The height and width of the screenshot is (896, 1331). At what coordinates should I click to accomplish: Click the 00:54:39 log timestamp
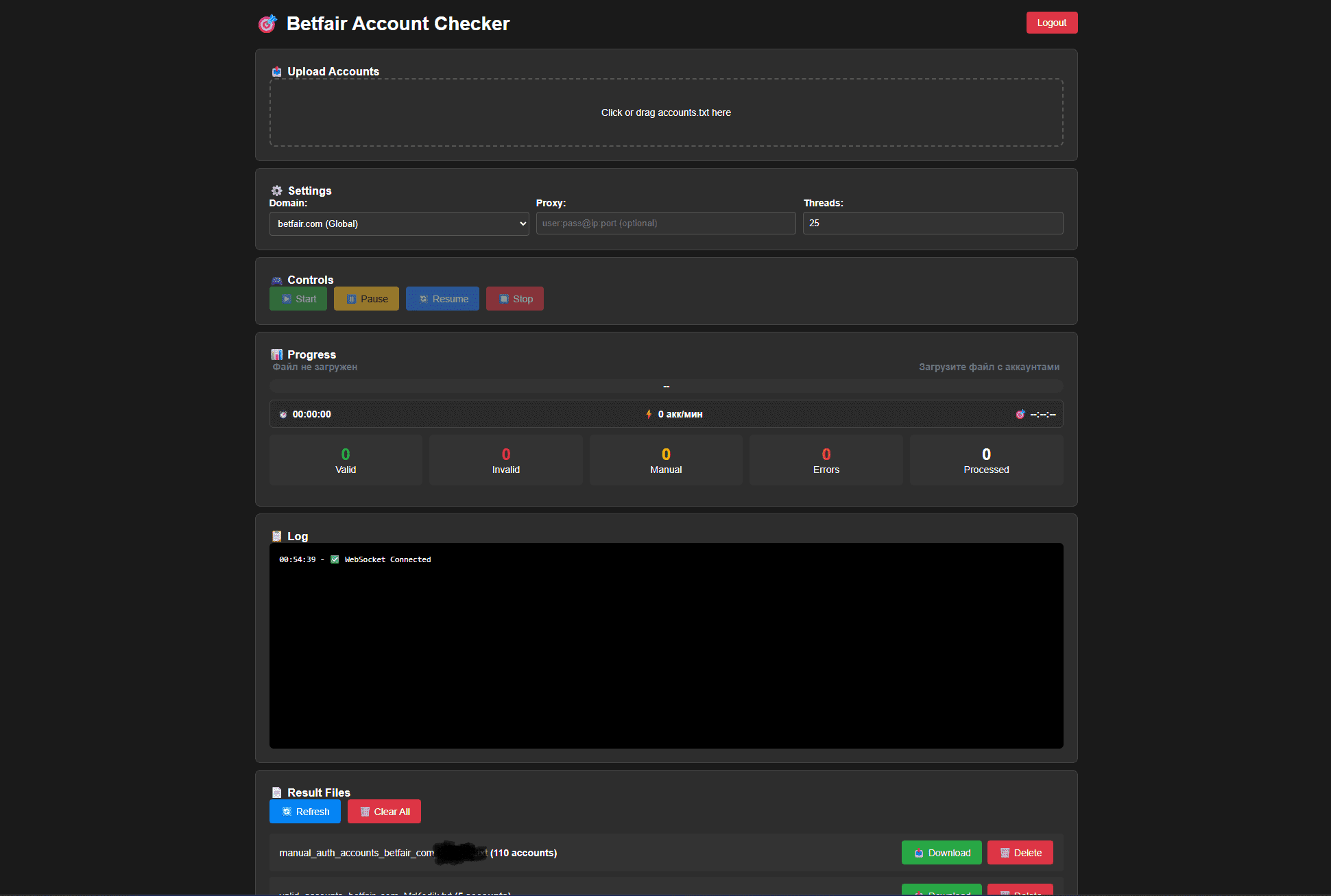pos(298,559)
